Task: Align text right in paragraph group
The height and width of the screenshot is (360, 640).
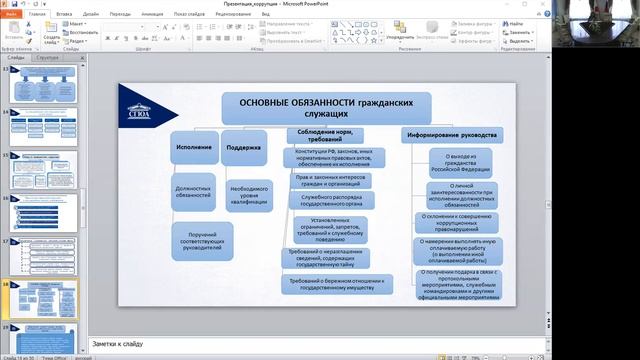Action: [218, 38]
